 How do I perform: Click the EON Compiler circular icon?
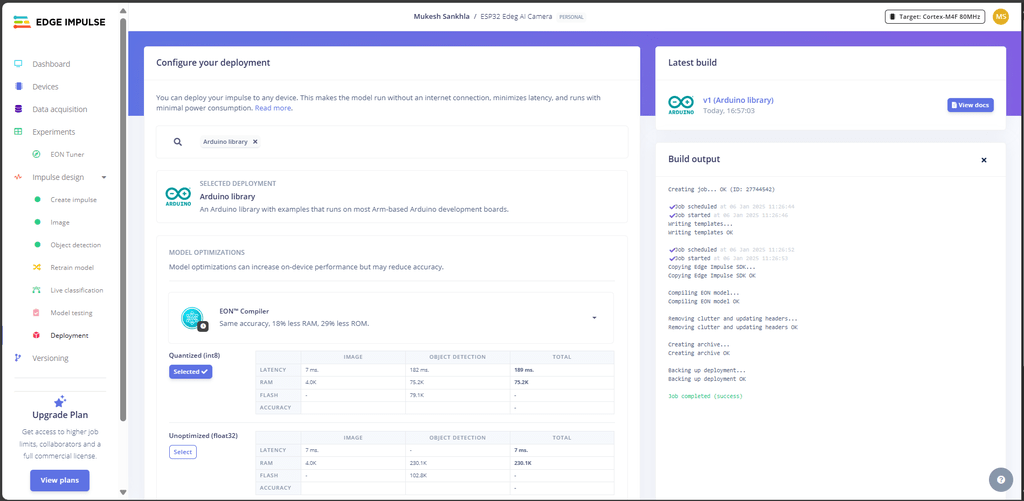coord(193,317)
